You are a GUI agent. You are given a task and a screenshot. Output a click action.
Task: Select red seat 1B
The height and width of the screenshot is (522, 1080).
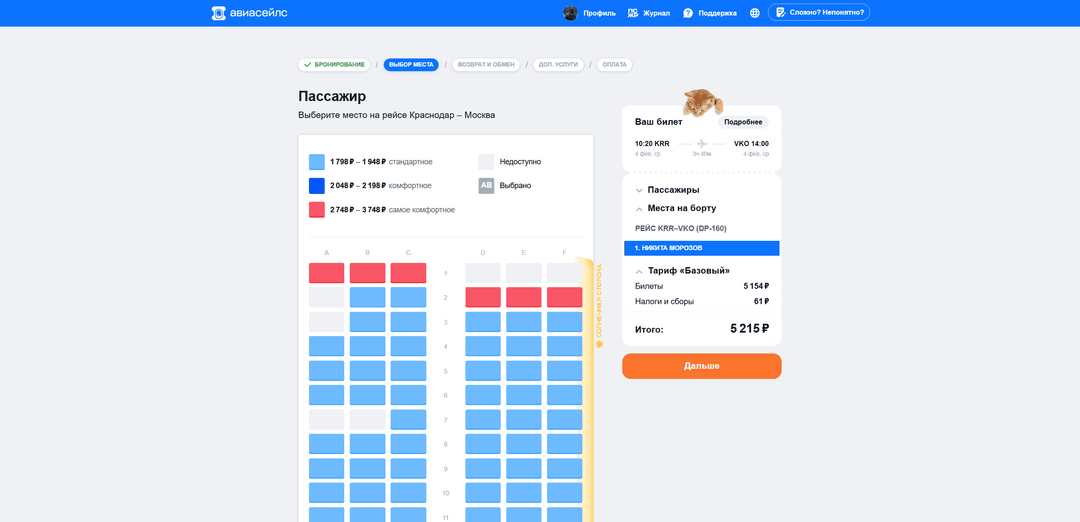(x=368, y=273)
